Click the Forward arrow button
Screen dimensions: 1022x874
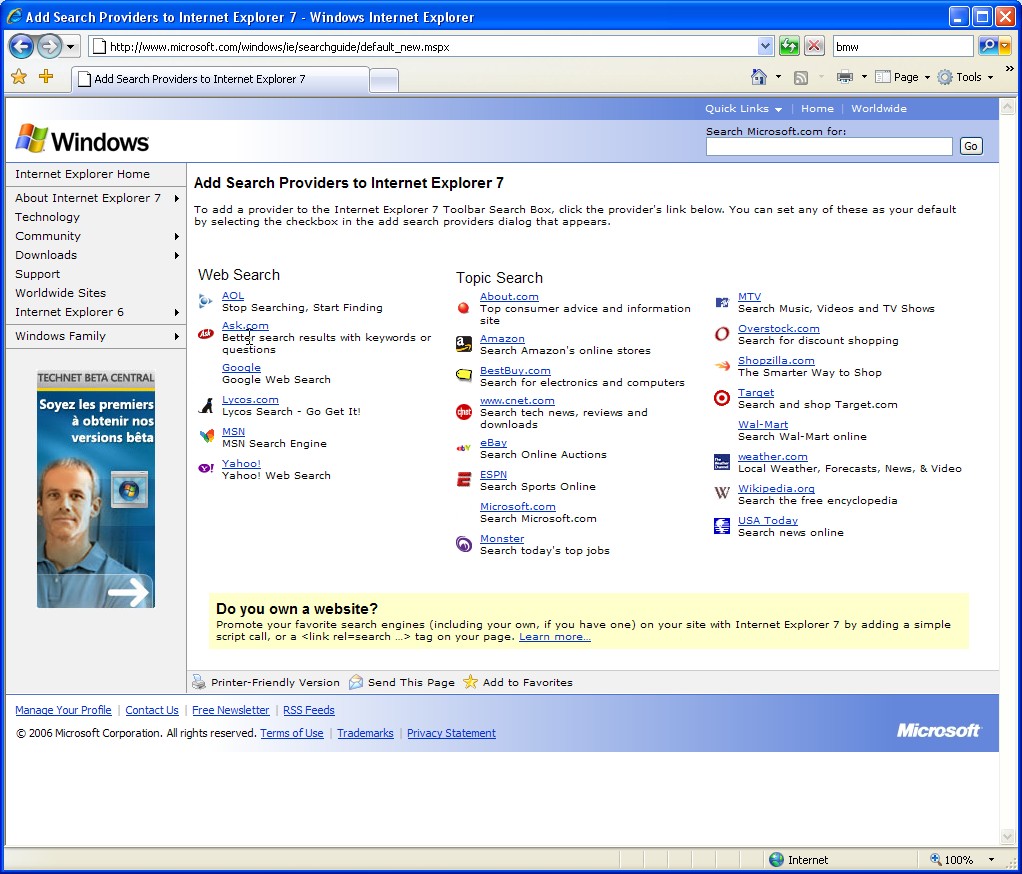[50, 46]
